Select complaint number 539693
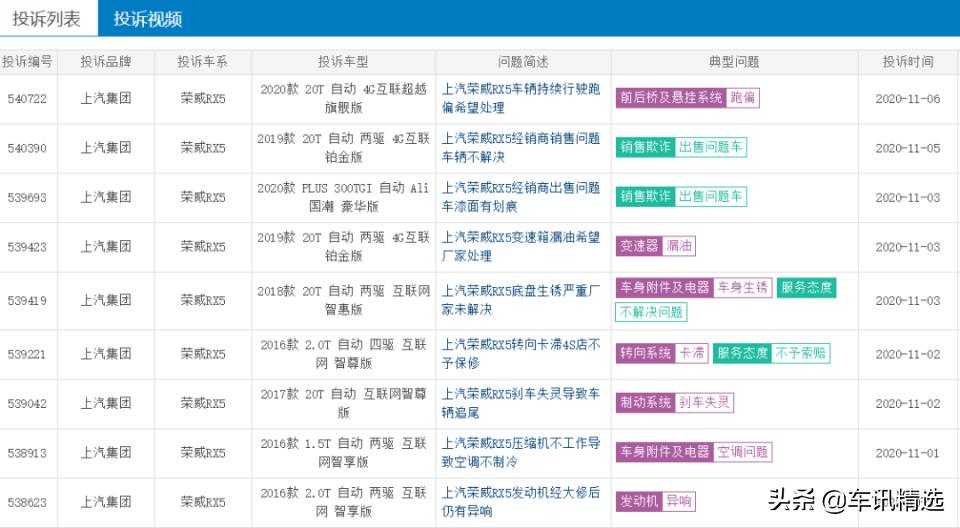The image size is (960, 528). tap(27, 197)
